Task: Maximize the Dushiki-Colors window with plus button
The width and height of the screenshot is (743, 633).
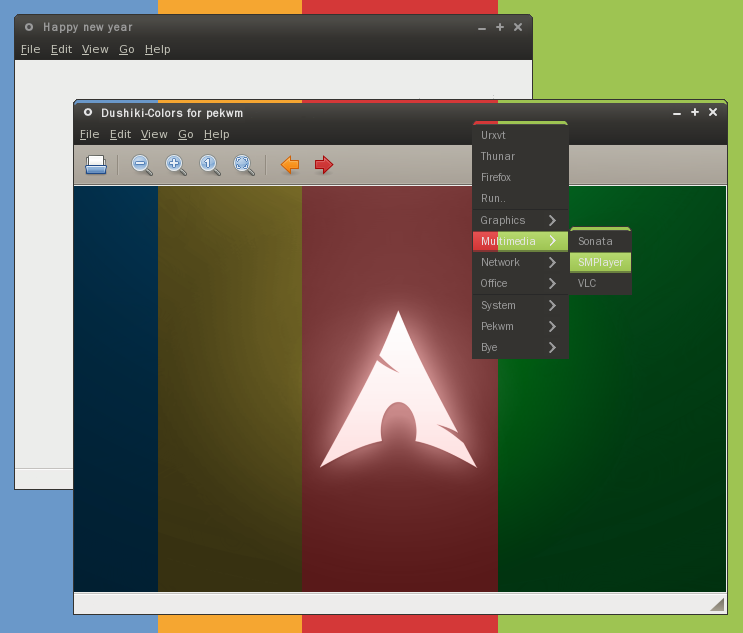Action: click(695, 112)
